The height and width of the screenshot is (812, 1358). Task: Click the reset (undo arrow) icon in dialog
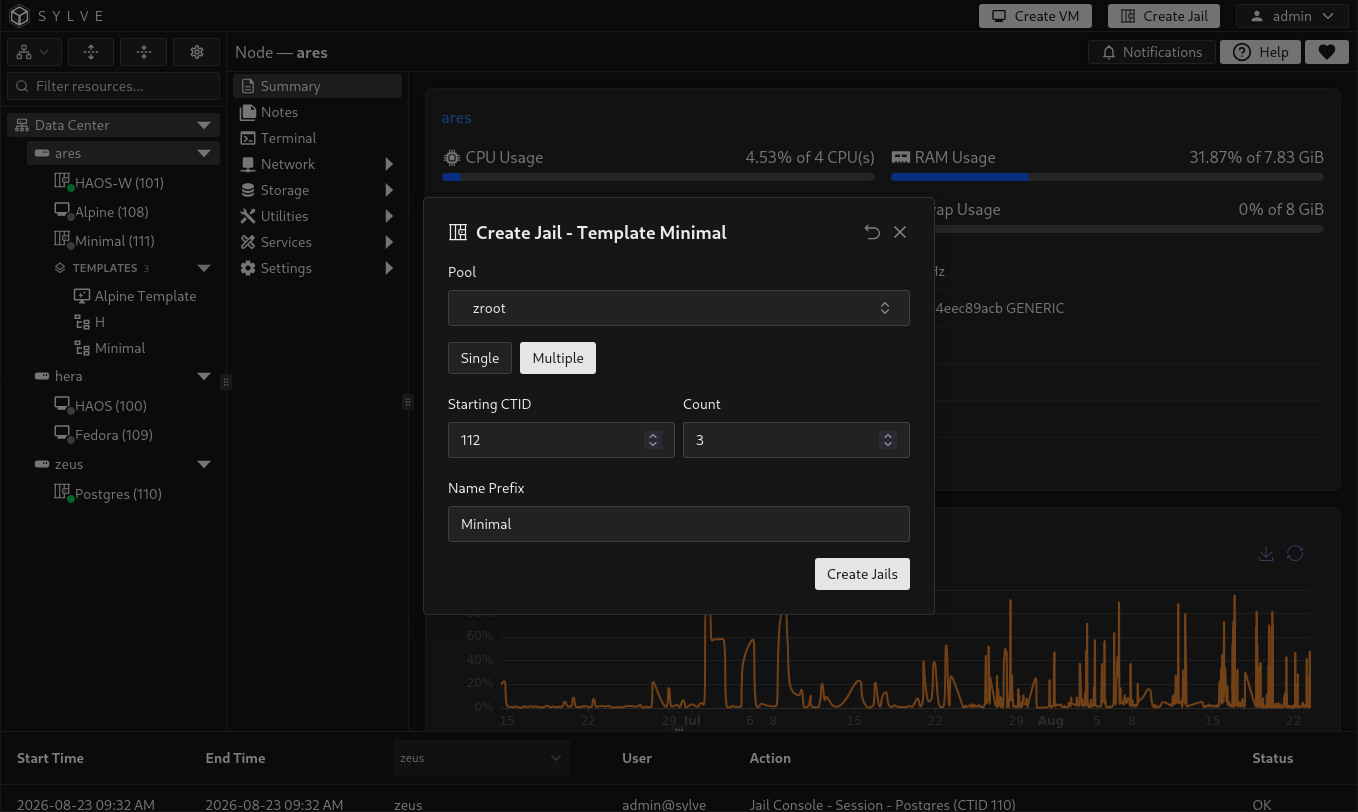point(872,232)
